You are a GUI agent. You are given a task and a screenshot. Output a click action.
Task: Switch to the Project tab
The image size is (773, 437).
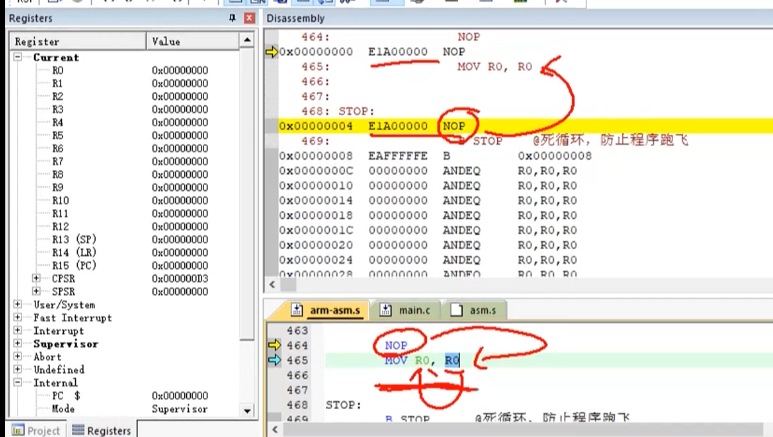(36, 430)
